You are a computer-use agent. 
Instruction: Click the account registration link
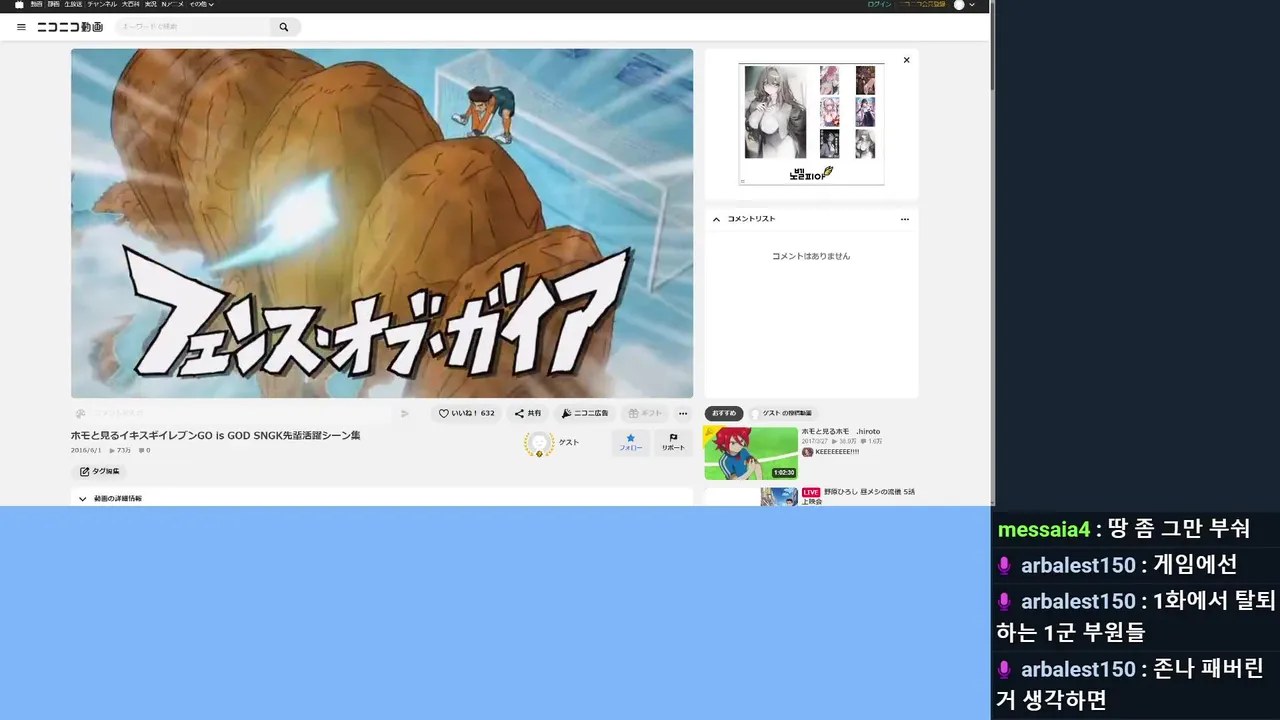tap(920, 5)
